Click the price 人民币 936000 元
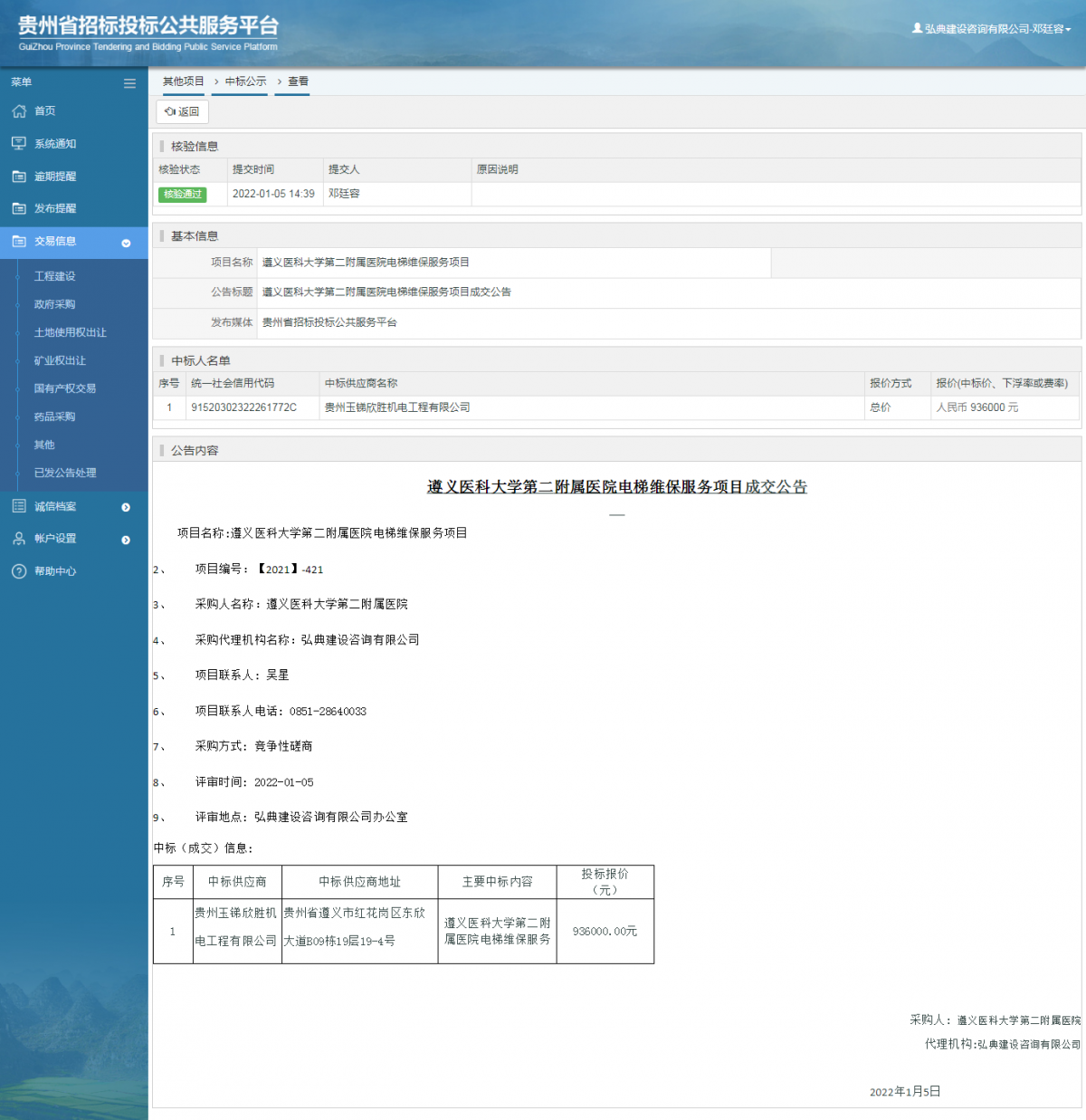Screen dimensions: 1086x1120 (x=977, y=407)
